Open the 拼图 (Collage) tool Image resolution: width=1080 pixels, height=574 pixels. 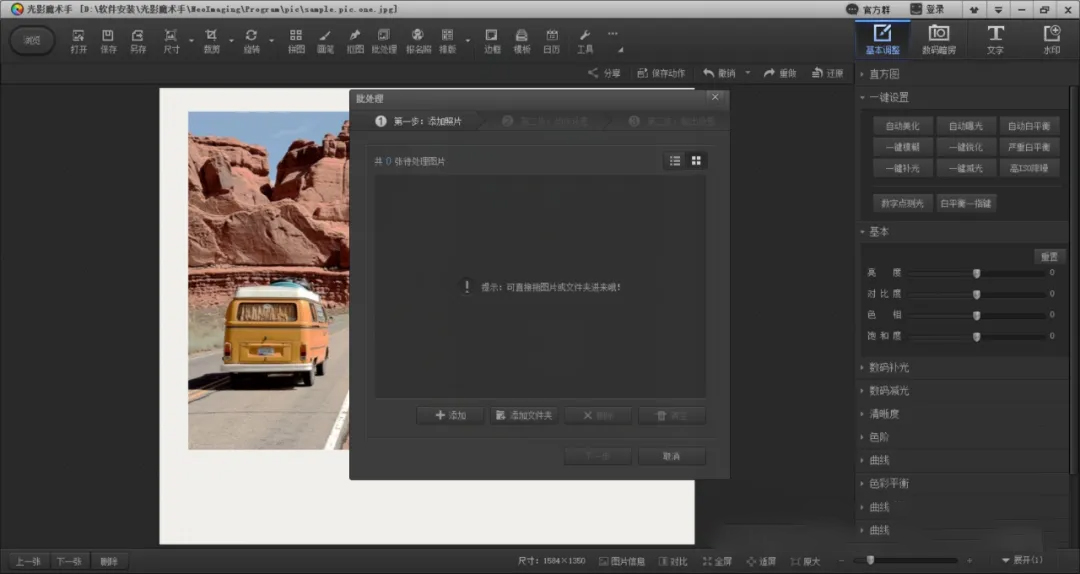click(295, 41)
